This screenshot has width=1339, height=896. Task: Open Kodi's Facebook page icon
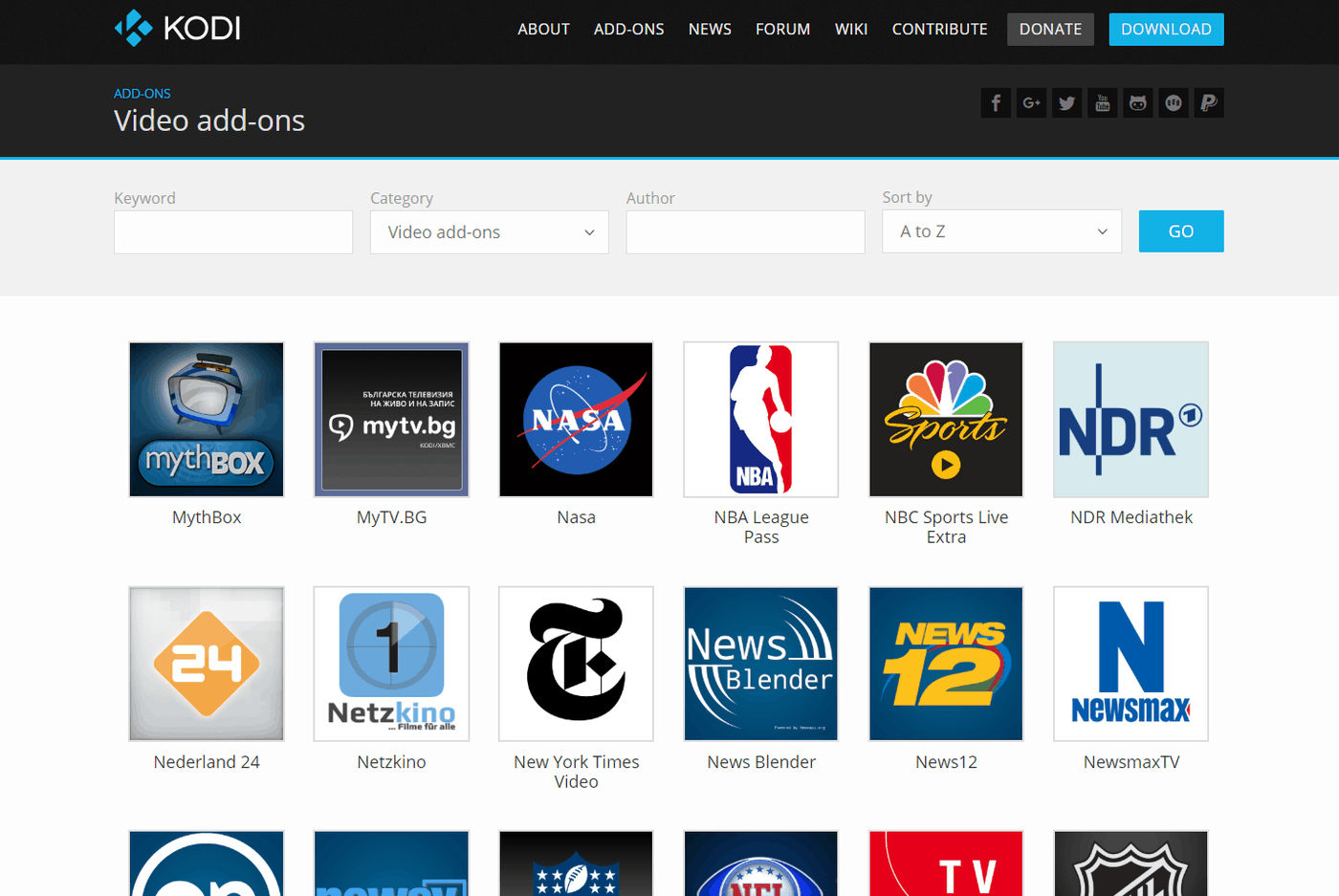pyautogui.click(x=996, y=103)
